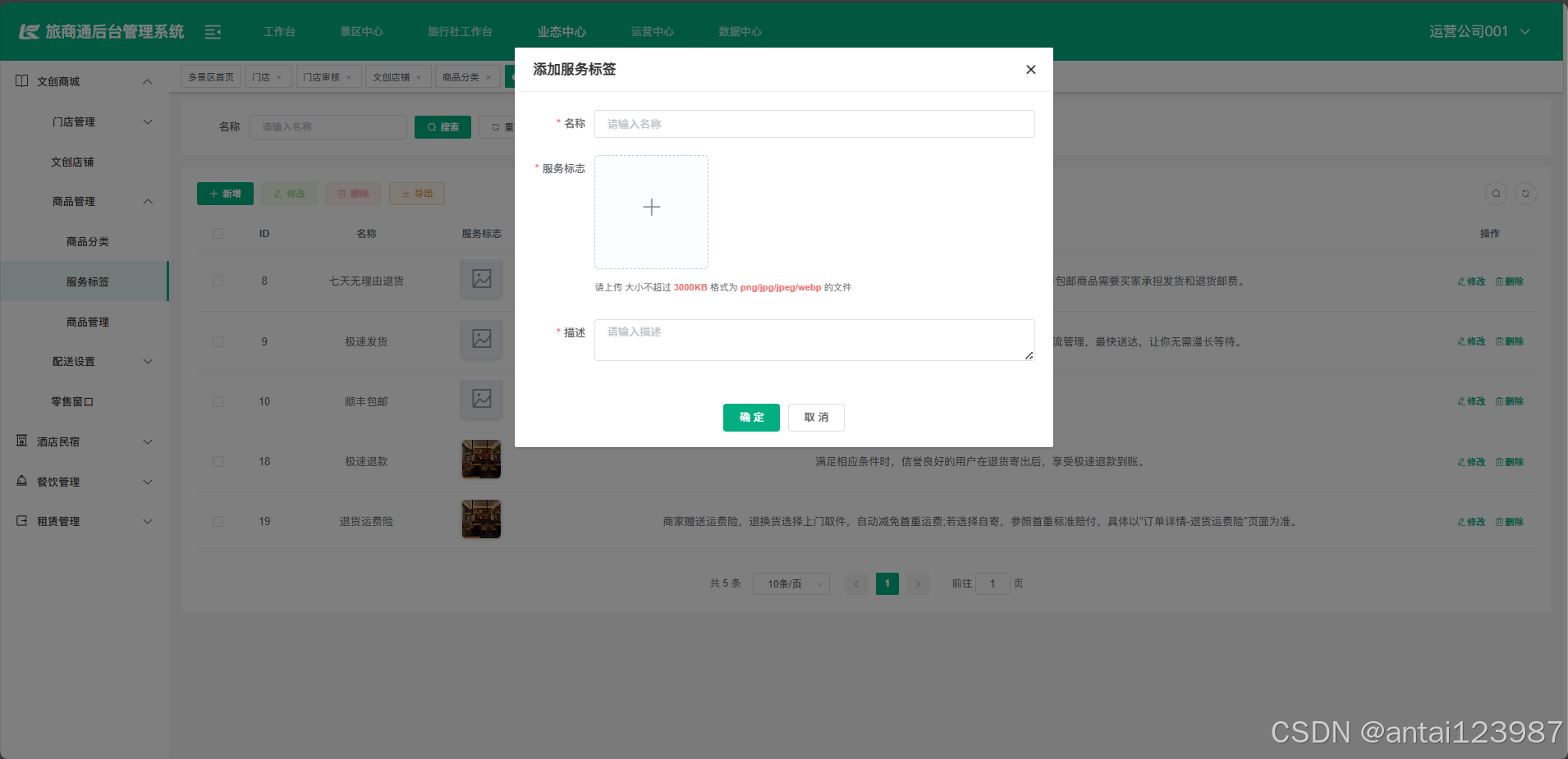Open 工作台 in the top navigation
This screenshot has width=1568, height=759.
[x=279, y=32]
